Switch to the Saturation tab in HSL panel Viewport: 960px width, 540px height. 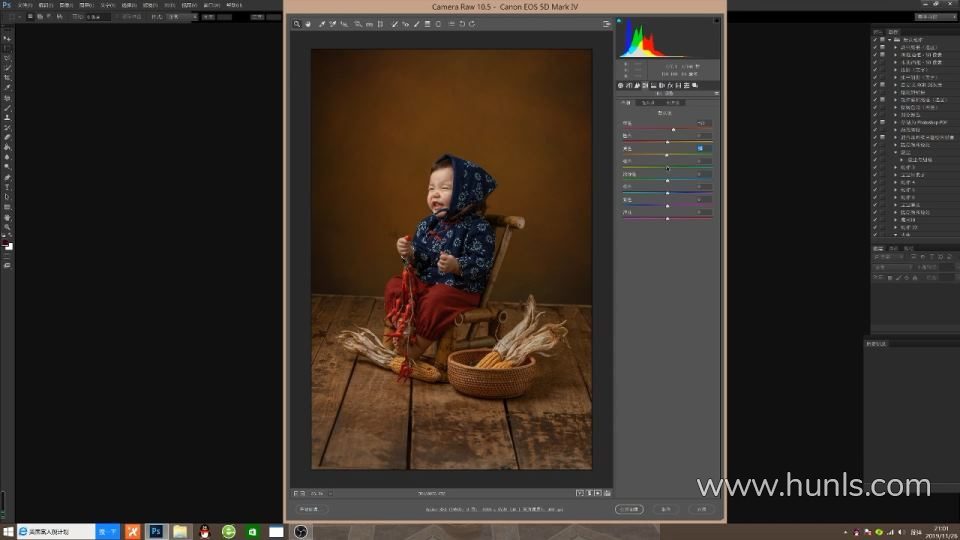648,102
